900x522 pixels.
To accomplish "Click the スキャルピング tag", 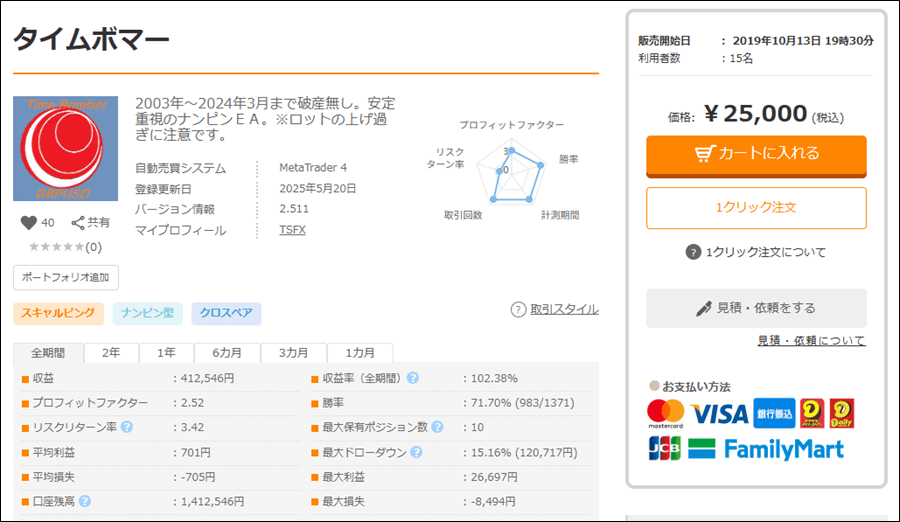I will coord(59,313).
